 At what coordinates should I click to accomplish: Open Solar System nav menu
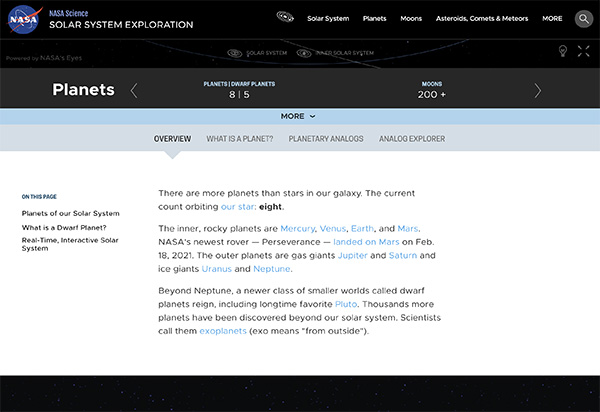pos(328,18)
